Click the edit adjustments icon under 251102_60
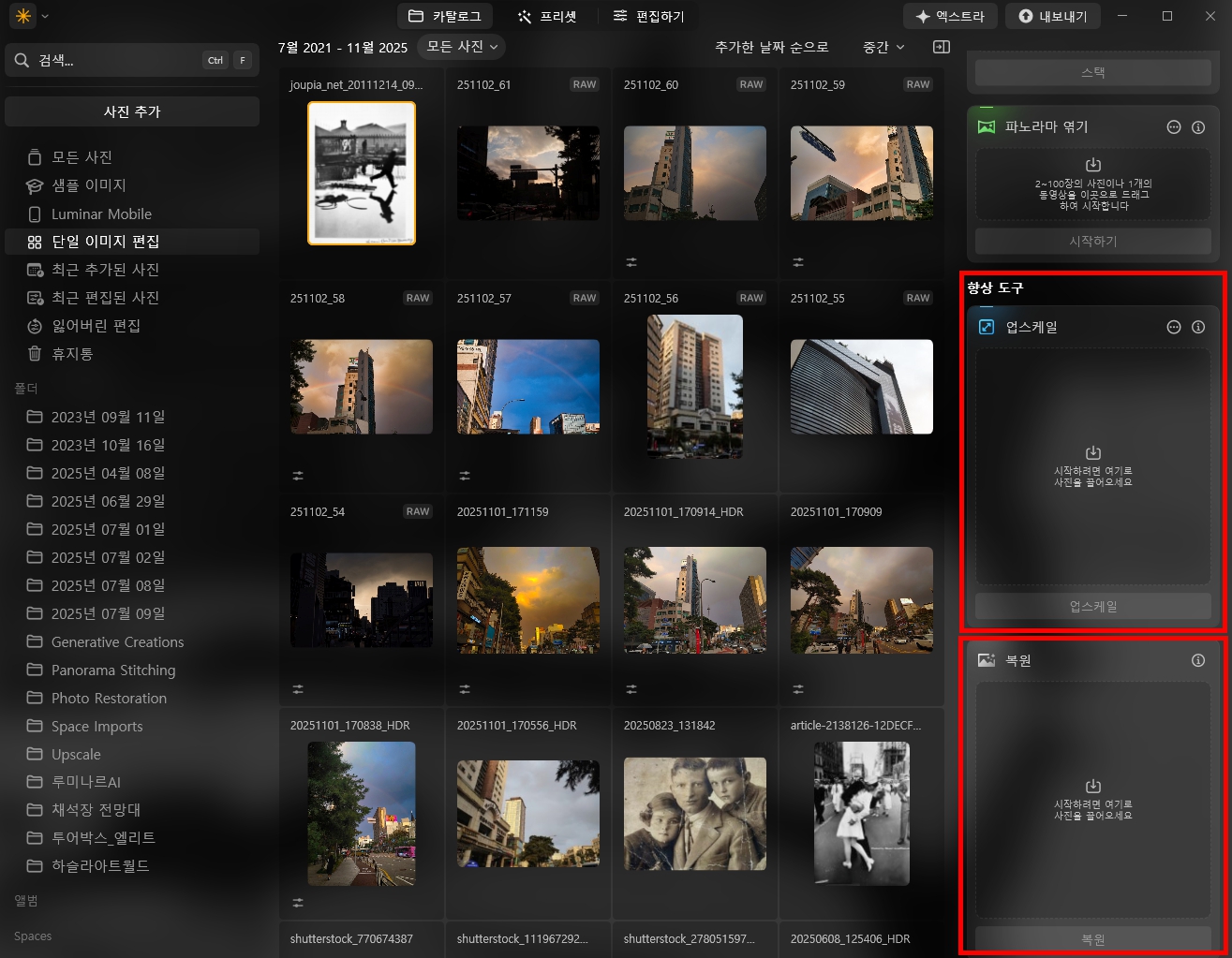Viewport: 1232px width, 958px height. coord(631,262)
